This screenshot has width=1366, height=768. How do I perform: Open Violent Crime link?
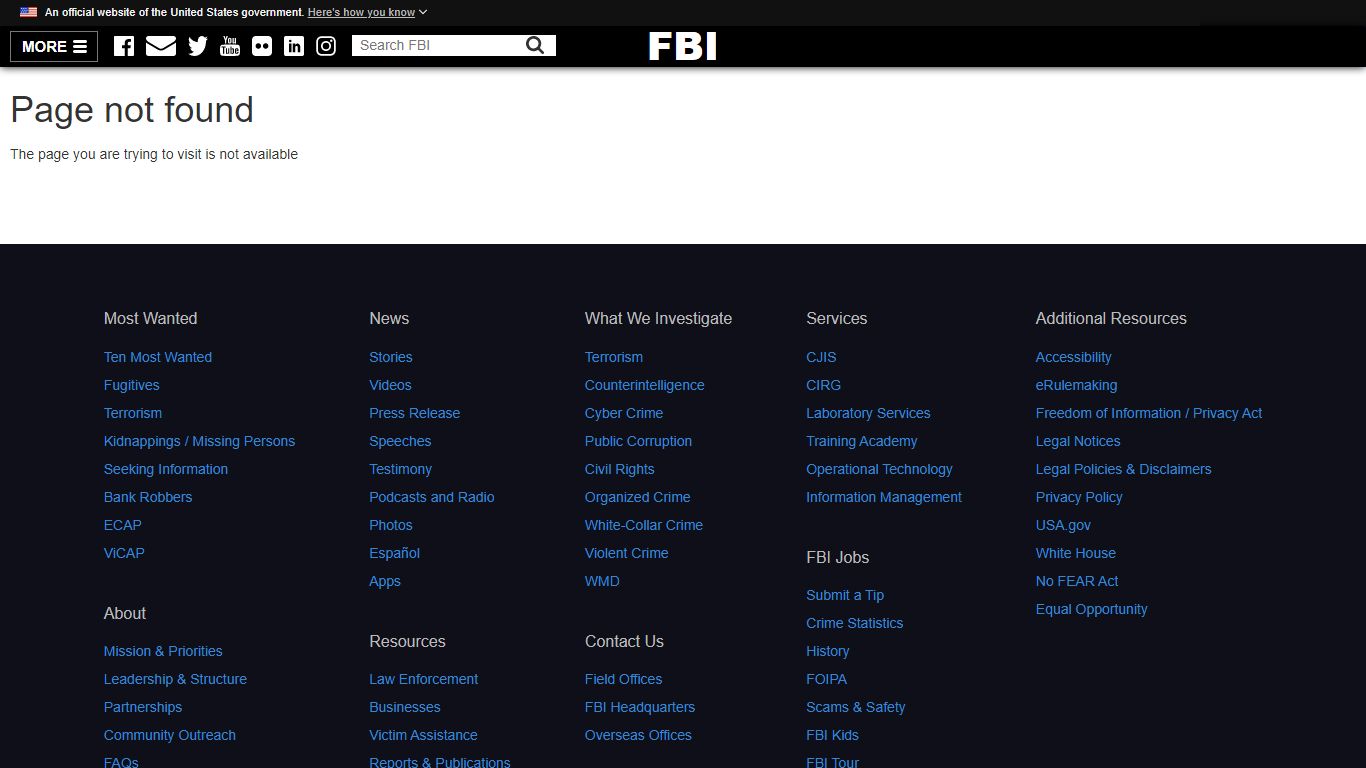[x=627, y=553]
